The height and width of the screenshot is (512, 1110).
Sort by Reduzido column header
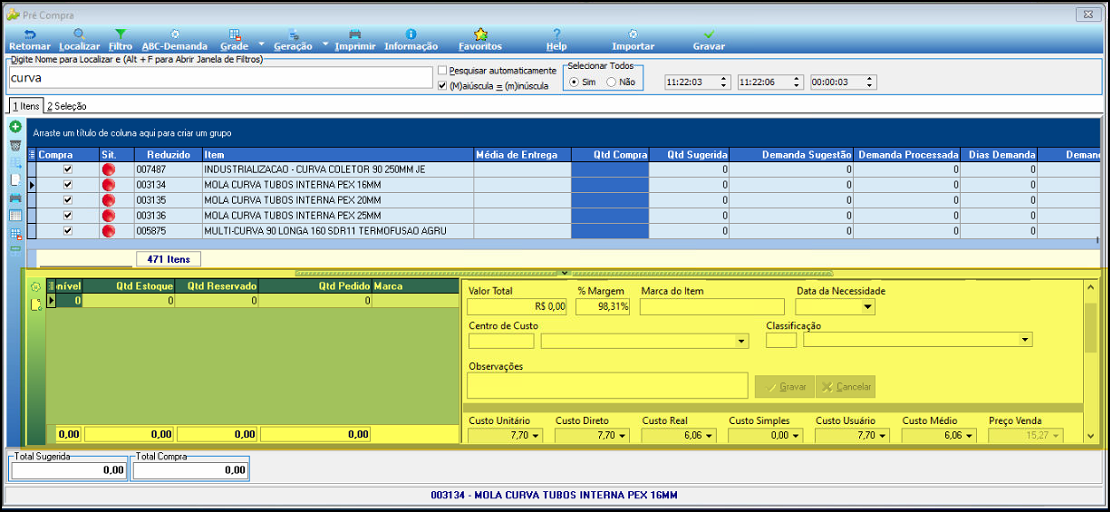[x=168, y=154]
